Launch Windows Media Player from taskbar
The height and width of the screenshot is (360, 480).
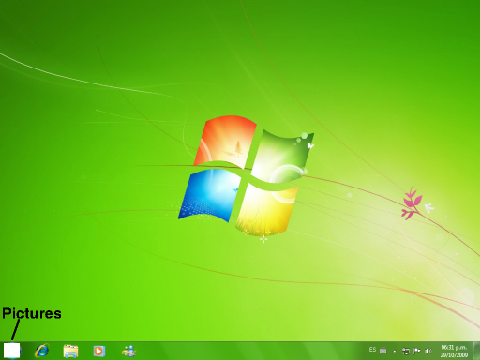(99, 351)
